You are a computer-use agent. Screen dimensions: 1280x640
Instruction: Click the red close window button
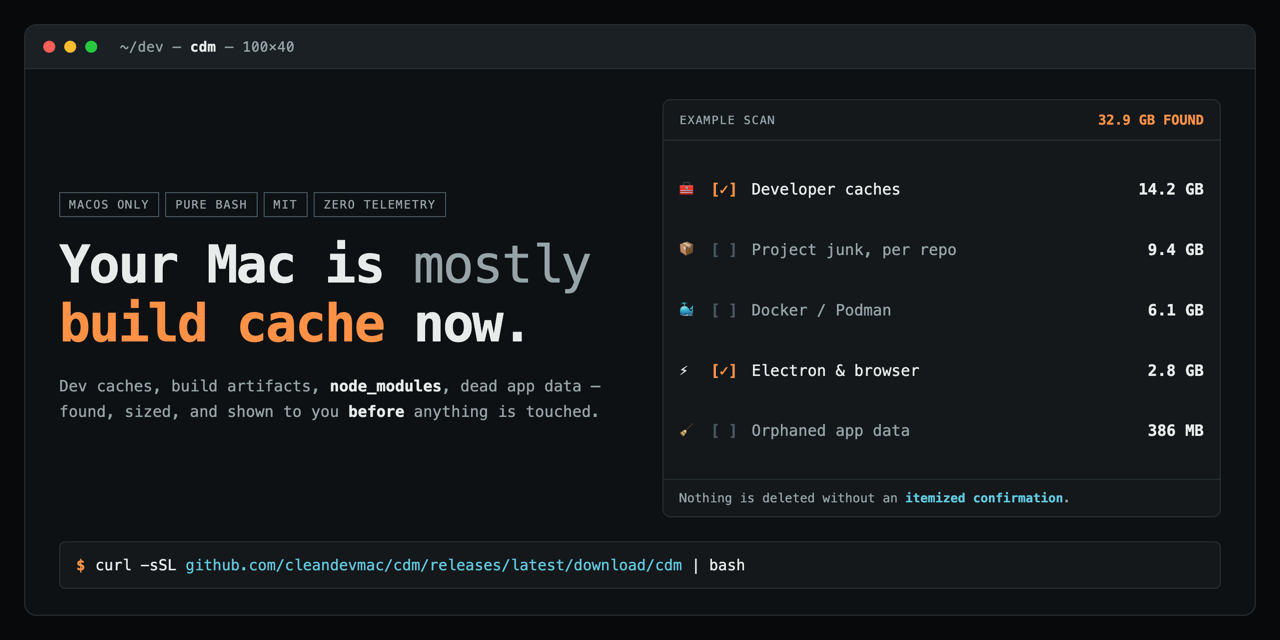click(x=49, y=47)
